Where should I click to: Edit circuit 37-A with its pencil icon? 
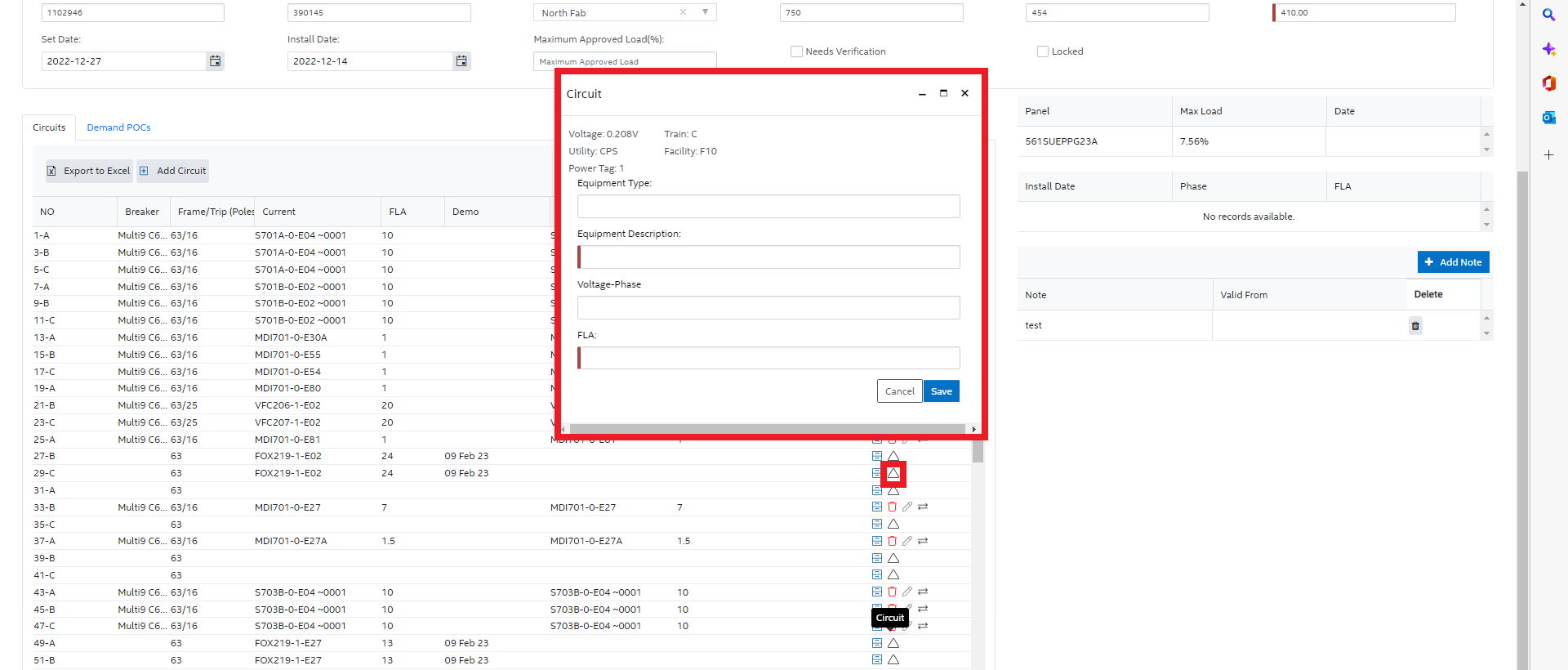coord(907,541)
